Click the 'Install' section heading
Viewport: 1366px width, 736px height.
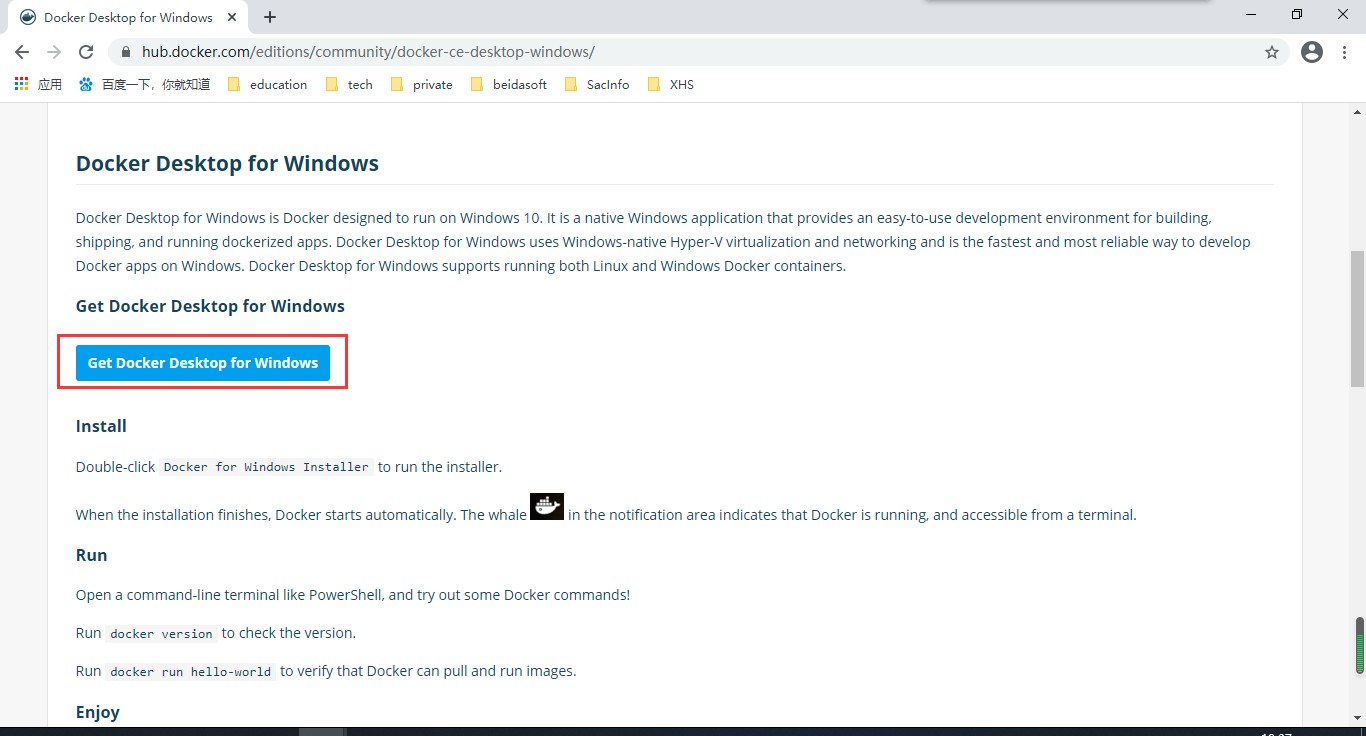pyautogui.click(x=101, y=426)
